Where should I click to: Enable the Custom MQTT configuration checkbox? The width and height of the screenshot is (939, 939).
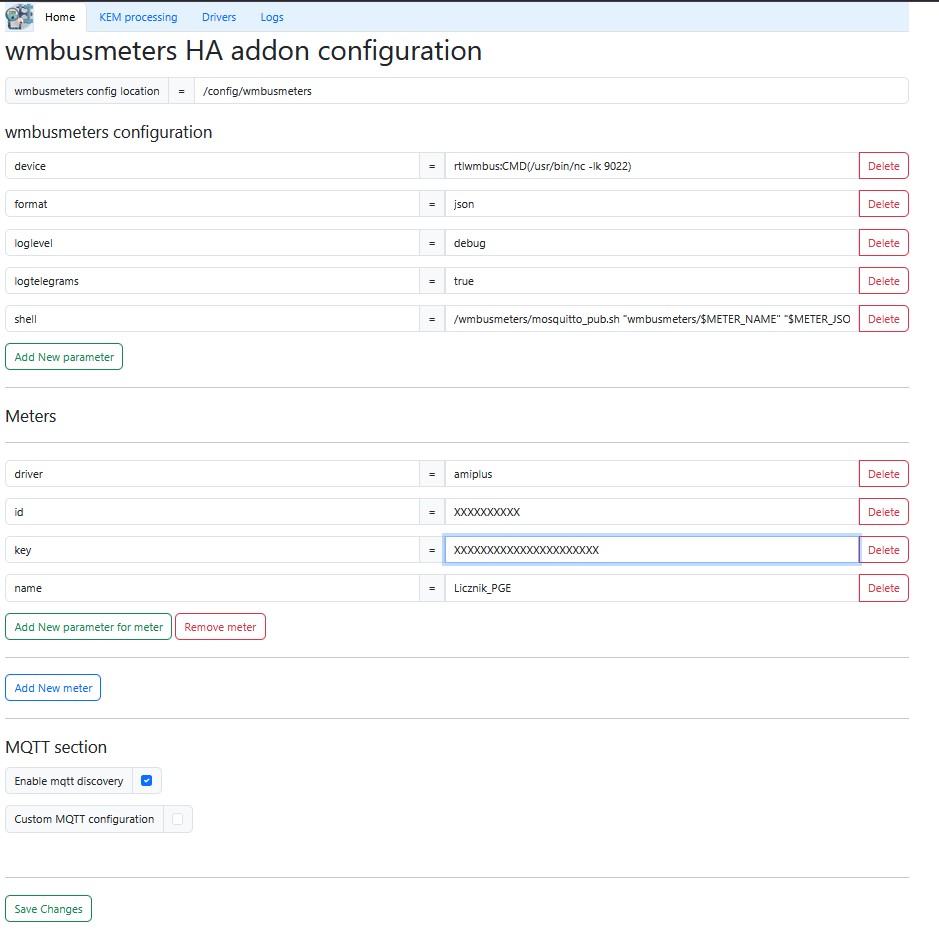point(178,819)
